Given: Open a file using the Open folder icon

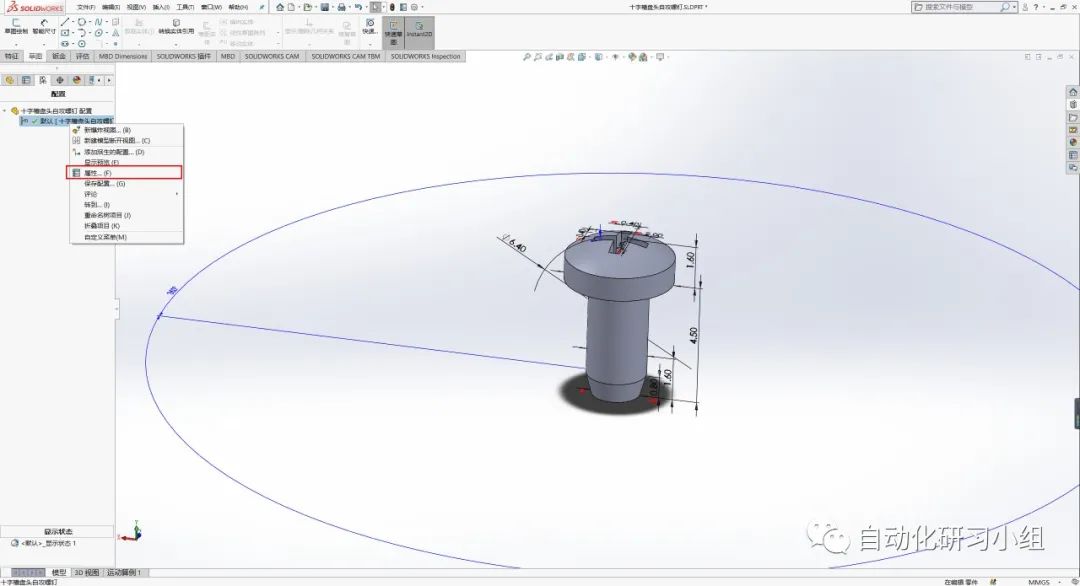Looking at the screenshot, I should pos(307,7).
